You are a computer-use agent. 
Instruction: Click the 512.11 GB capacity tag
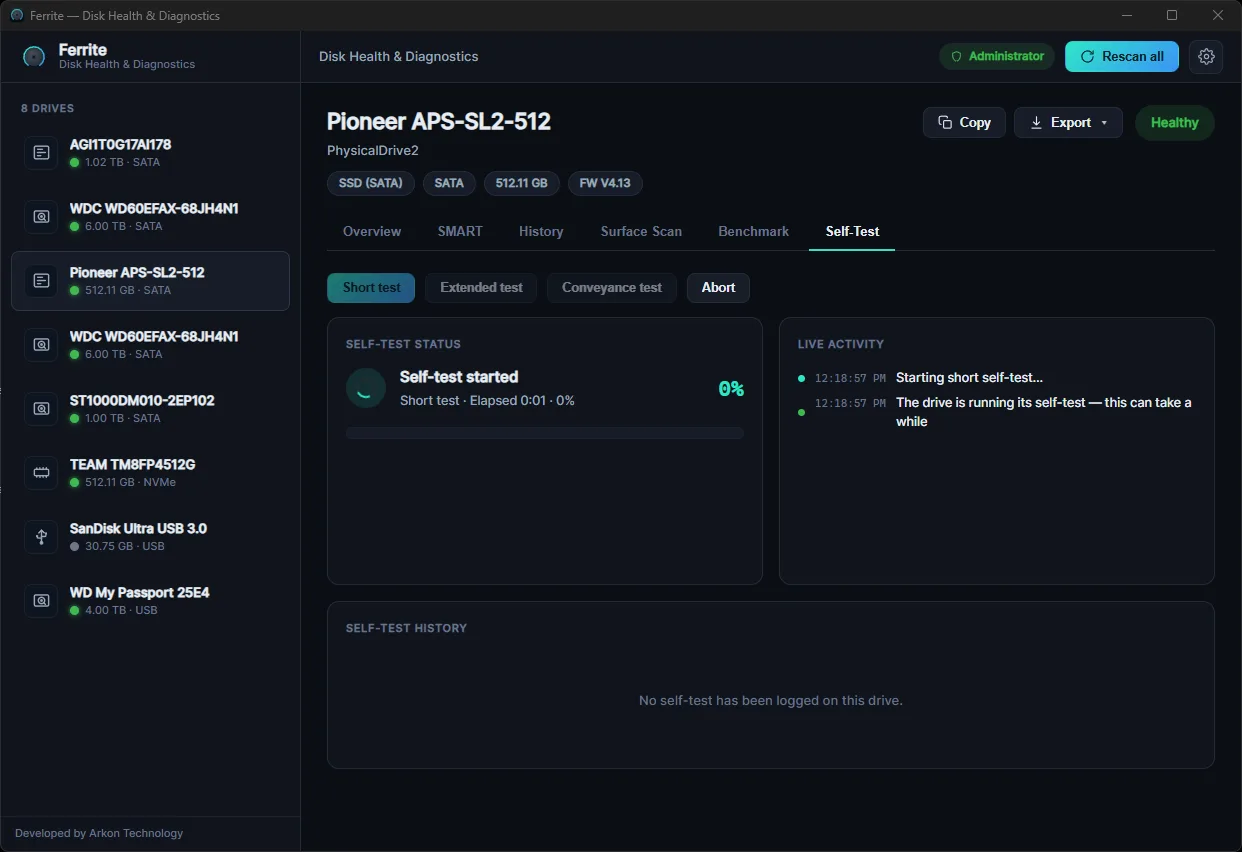[522, 184]
